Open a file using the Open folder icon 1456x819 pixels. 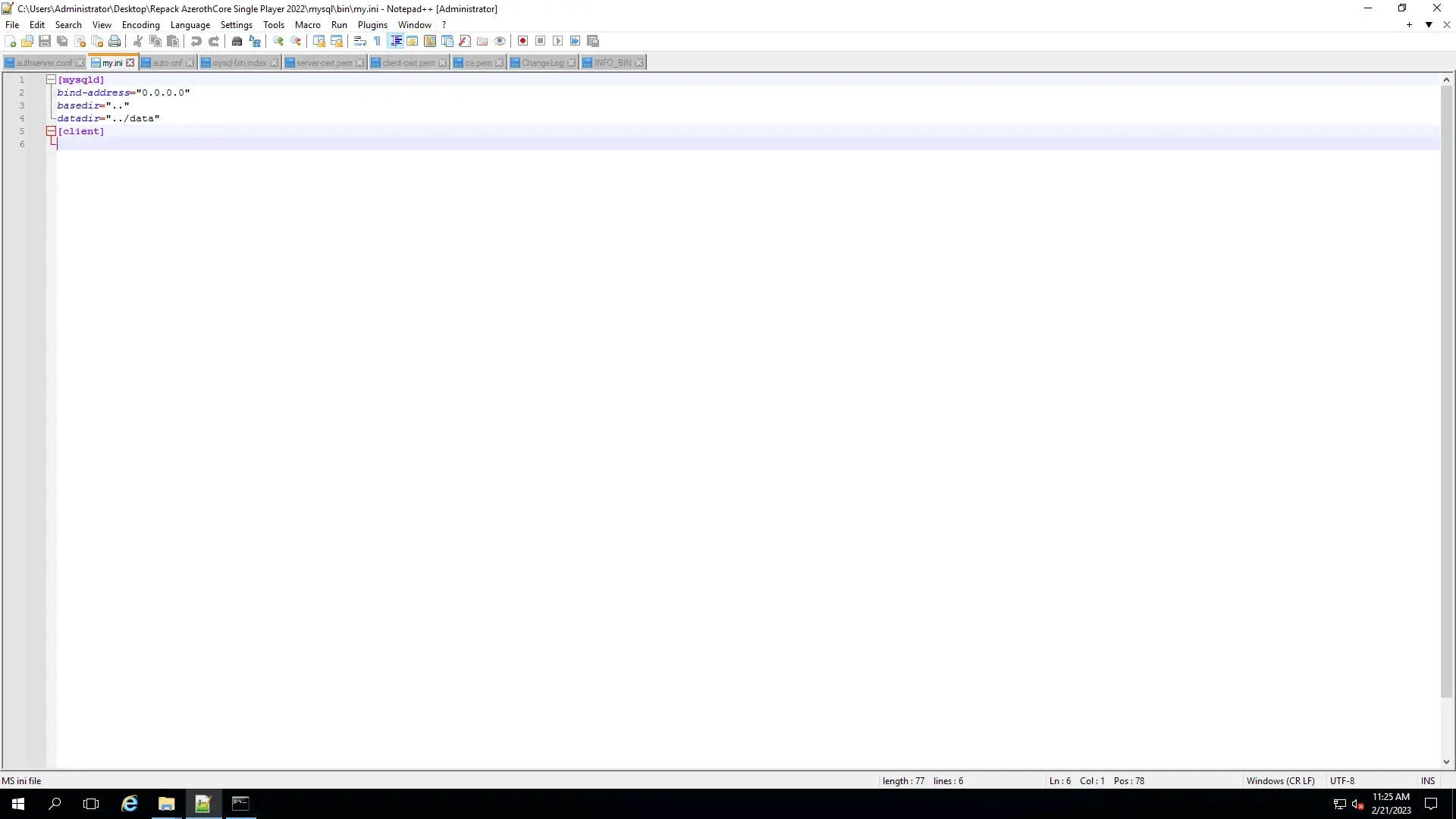coord(27,41)
